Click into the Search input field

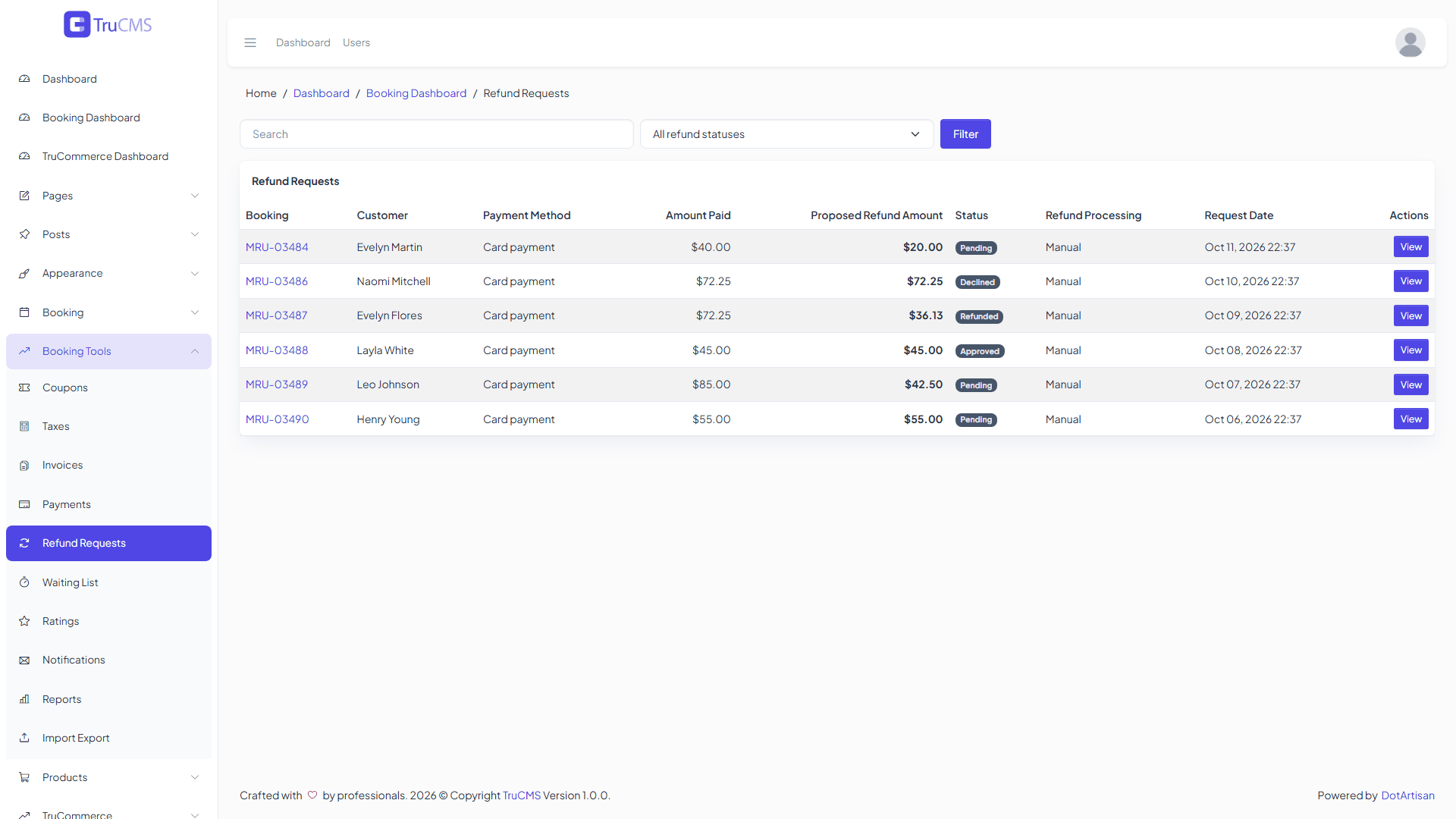(436, 134)
